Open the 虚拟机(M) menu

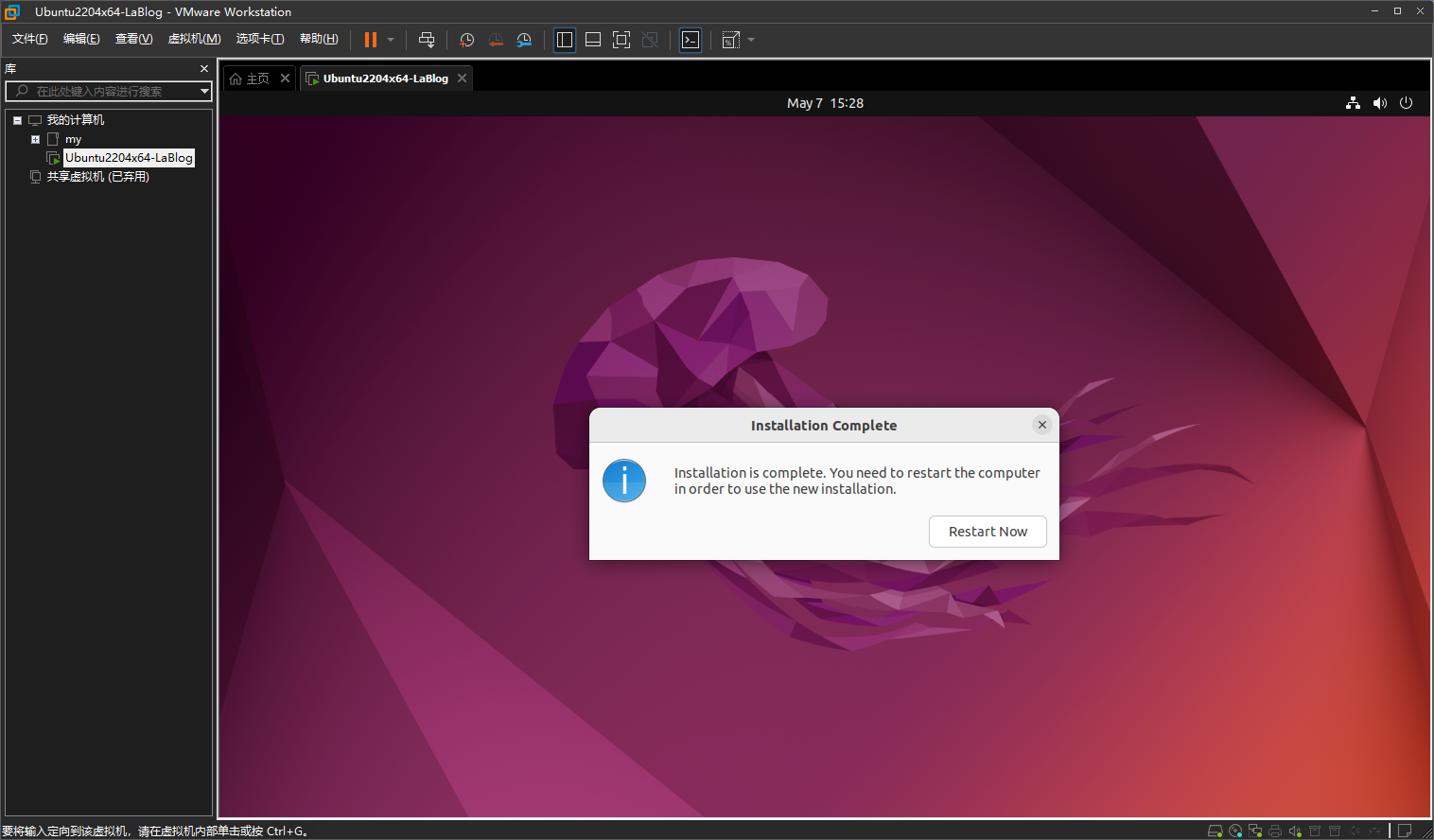coord(194,39)
